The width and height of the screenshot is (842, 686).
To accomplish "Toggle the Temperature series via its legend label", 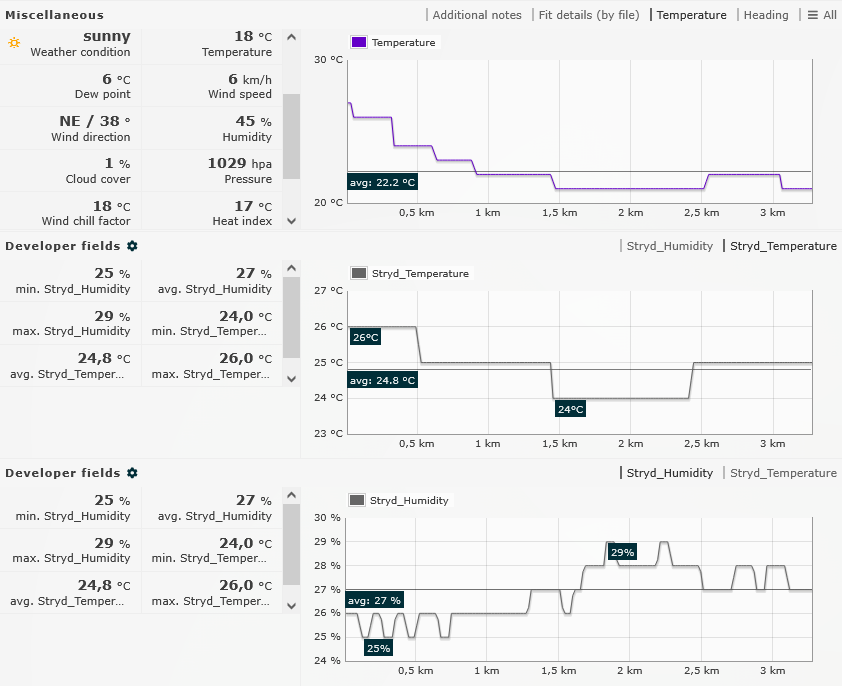I will tap(403, 43).
